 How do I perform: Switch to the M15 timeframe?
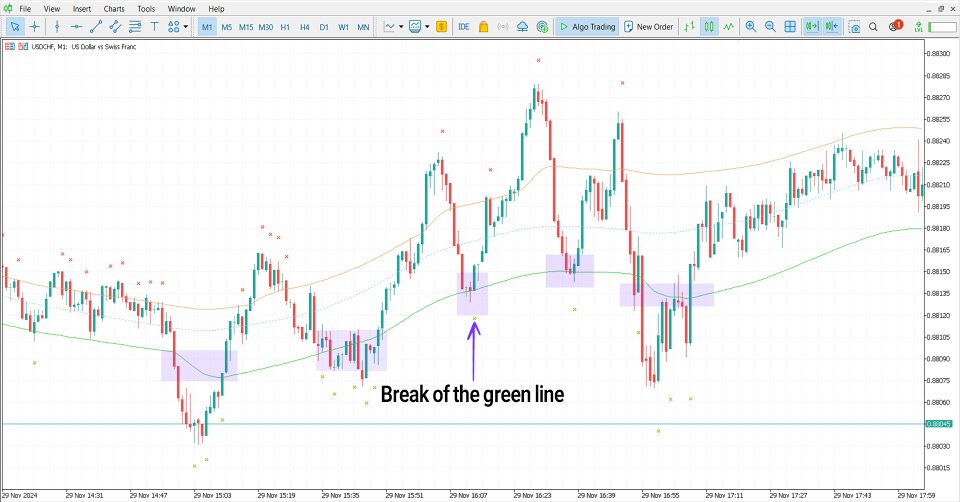pyautogui.click(x=246, y=27)
